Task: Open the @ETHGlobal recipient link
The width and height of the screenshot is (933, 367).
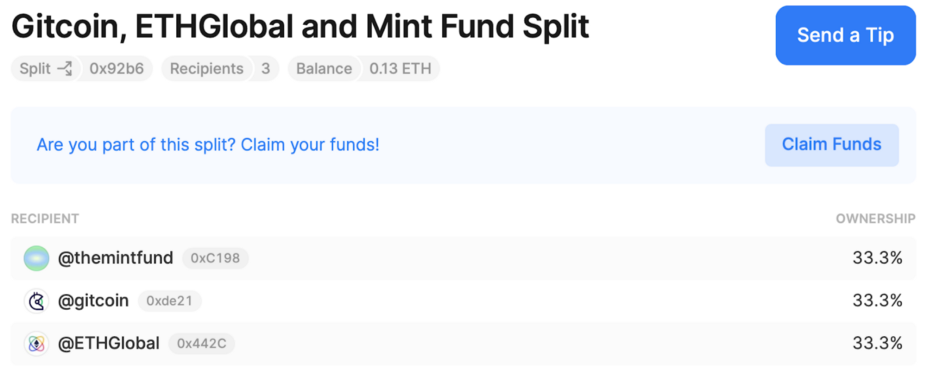Action: point(109,344)
